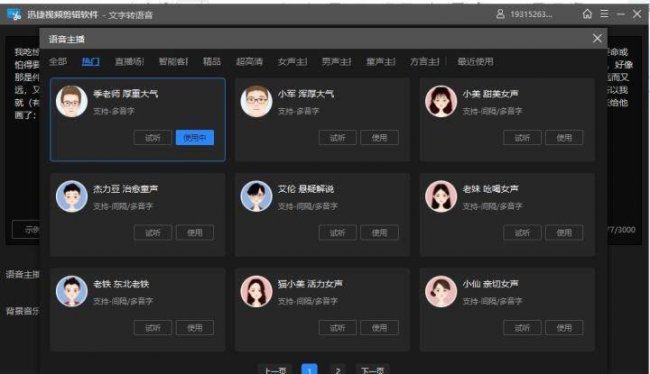Show the 男声主 voices tab
This screenshot has width=650, height=374.
[x=336, y=62]
